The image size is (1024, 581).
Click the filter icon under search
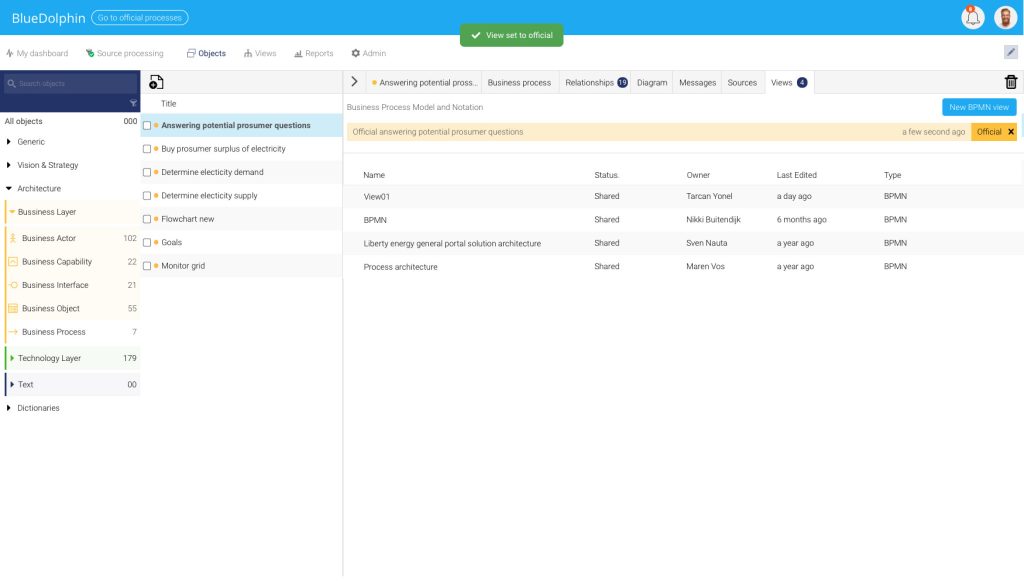pos(133,103)
